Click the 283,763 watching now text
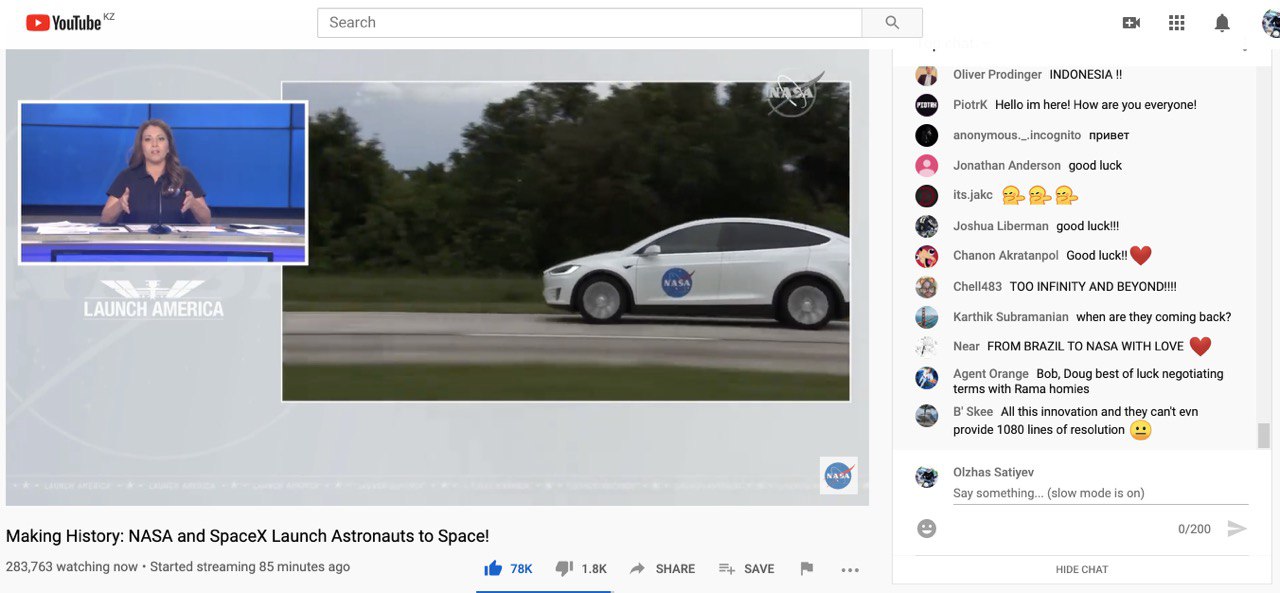The width and height of the screenshot is (1280, 593). point(72,567)
